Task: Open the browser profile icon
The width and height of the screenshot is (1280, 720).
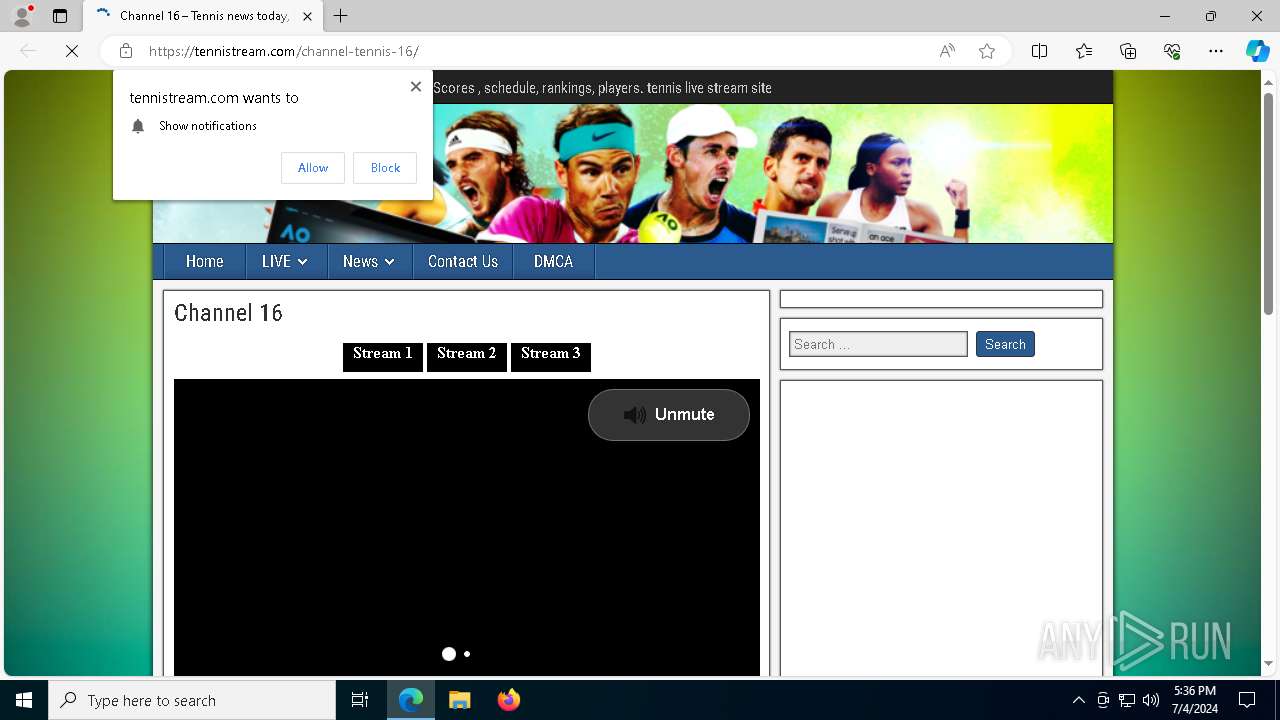Action: 22,16
